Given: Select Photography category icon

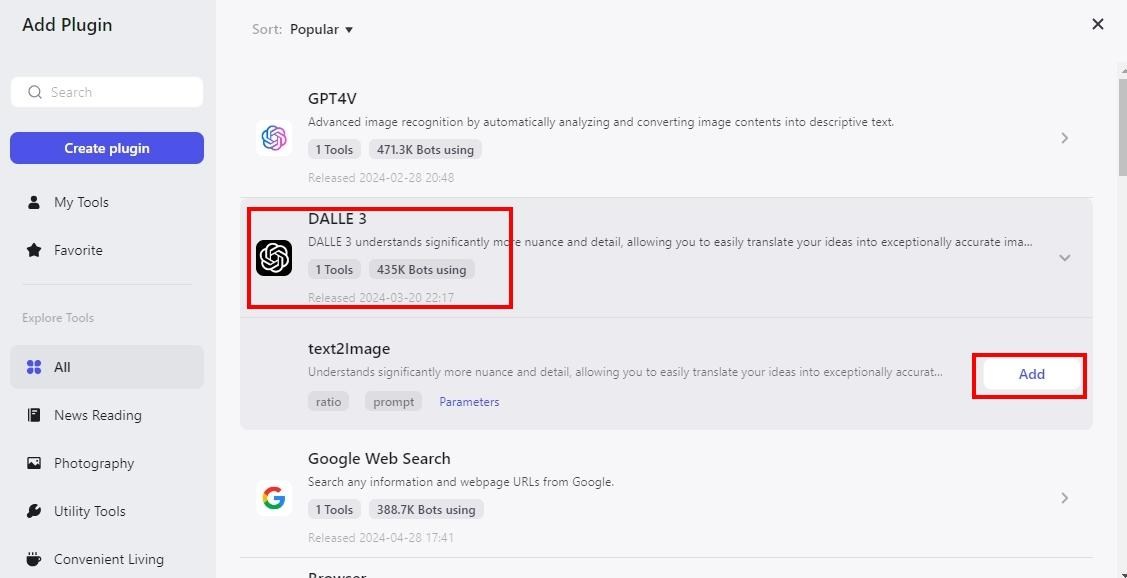Looking at the screenshot, I should tap(34, 463).
